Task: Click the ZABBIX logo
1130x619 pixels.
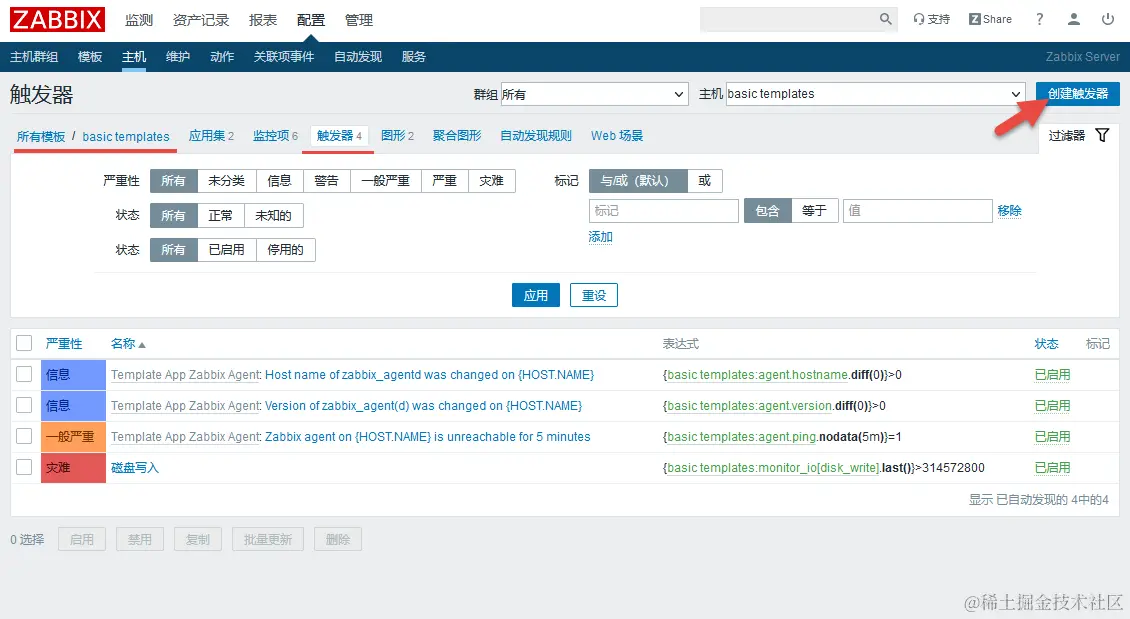Action: [57, 18]
